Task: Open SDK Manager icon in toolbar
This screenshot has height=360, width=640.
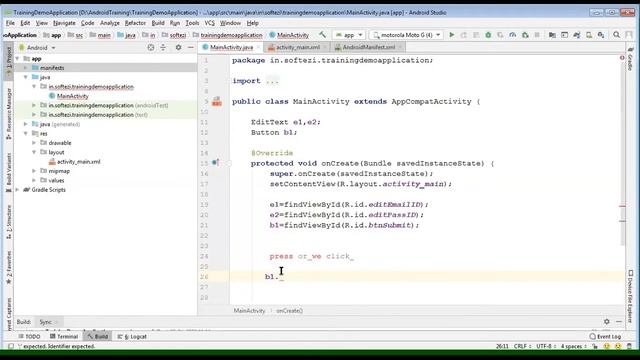Action: [601, 35]
